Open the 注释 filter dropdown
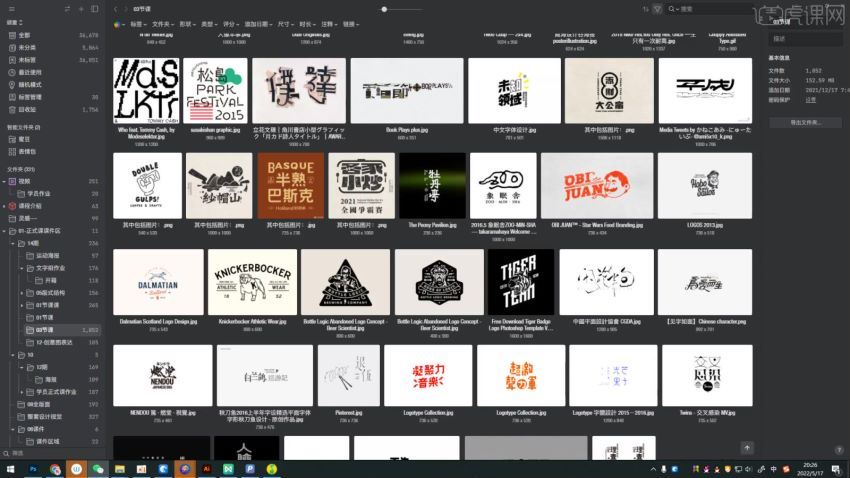Image resolution: width=850 pixels, height=478 pixels. (329, 24)
